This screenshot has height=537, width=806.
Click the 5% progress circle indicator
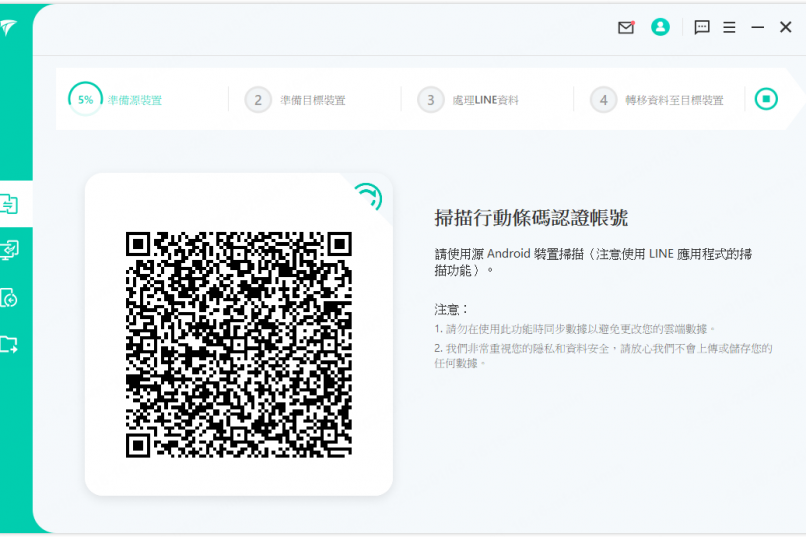[86, 100]
